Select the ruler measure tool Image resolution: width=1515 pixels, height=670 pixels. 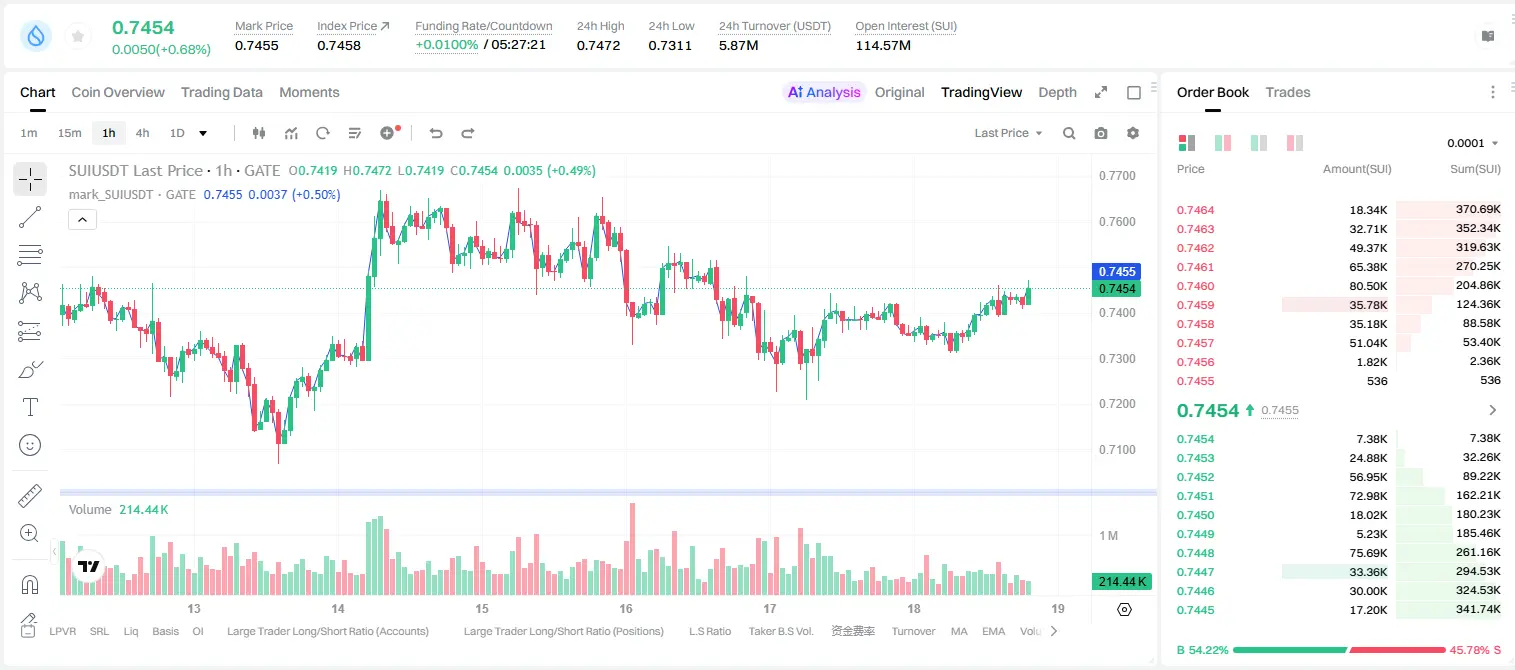30,496
